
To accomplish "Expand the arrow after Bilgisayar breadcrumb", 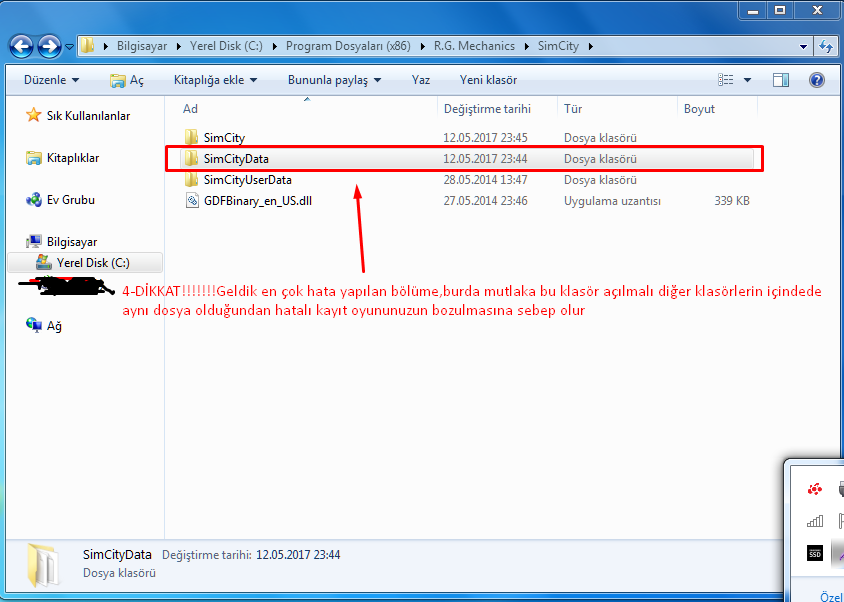I will click(179, 46).
